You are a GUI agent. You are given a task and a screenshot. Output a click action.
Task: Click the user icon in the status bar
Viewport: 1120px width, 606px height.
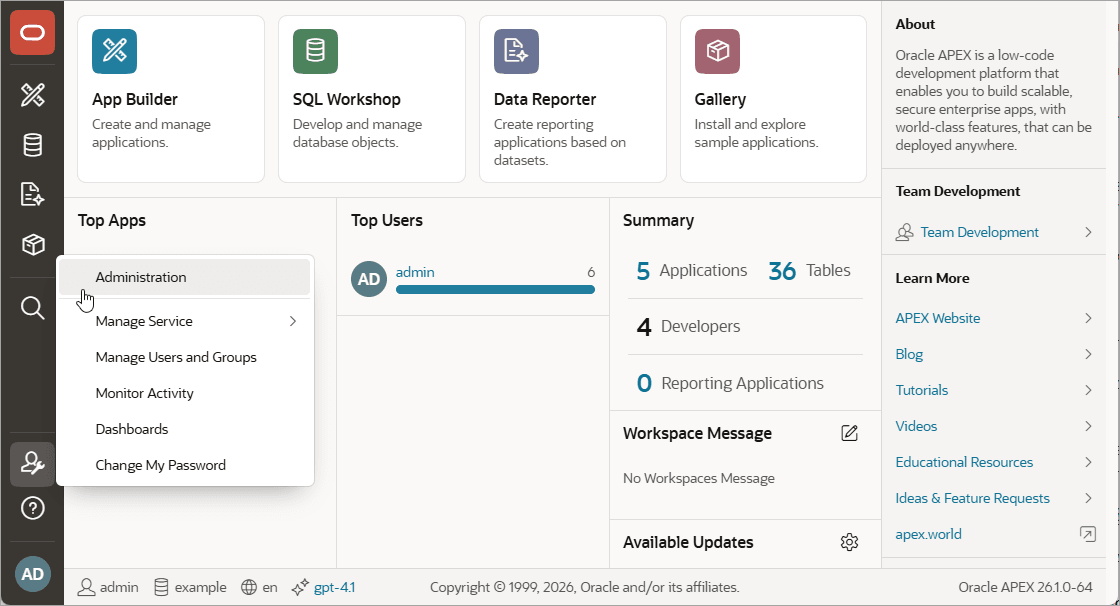click(x=86, y=587)
